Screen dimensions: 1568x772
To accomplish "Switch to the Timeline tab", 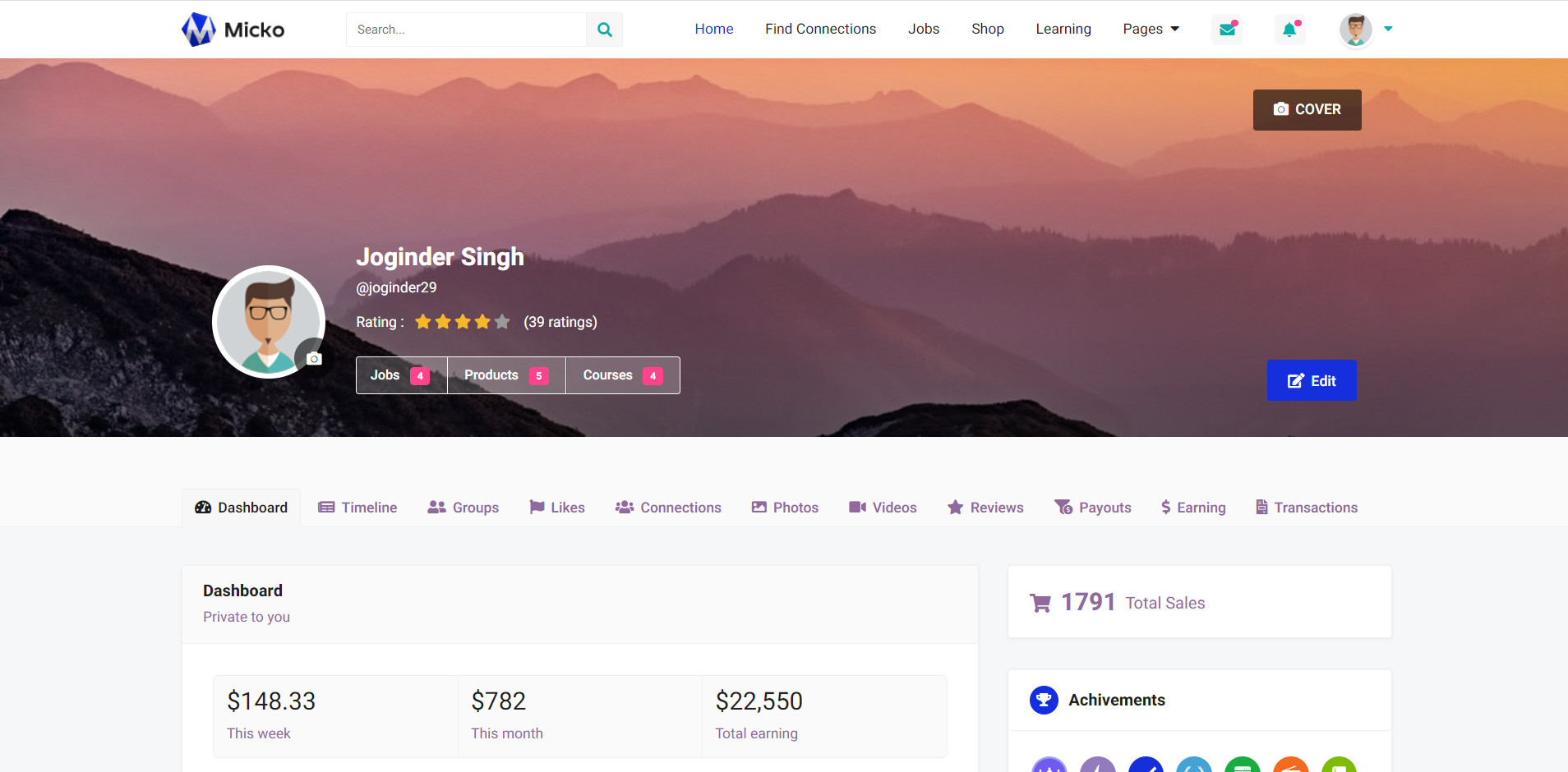I will (x=357, y=508).
